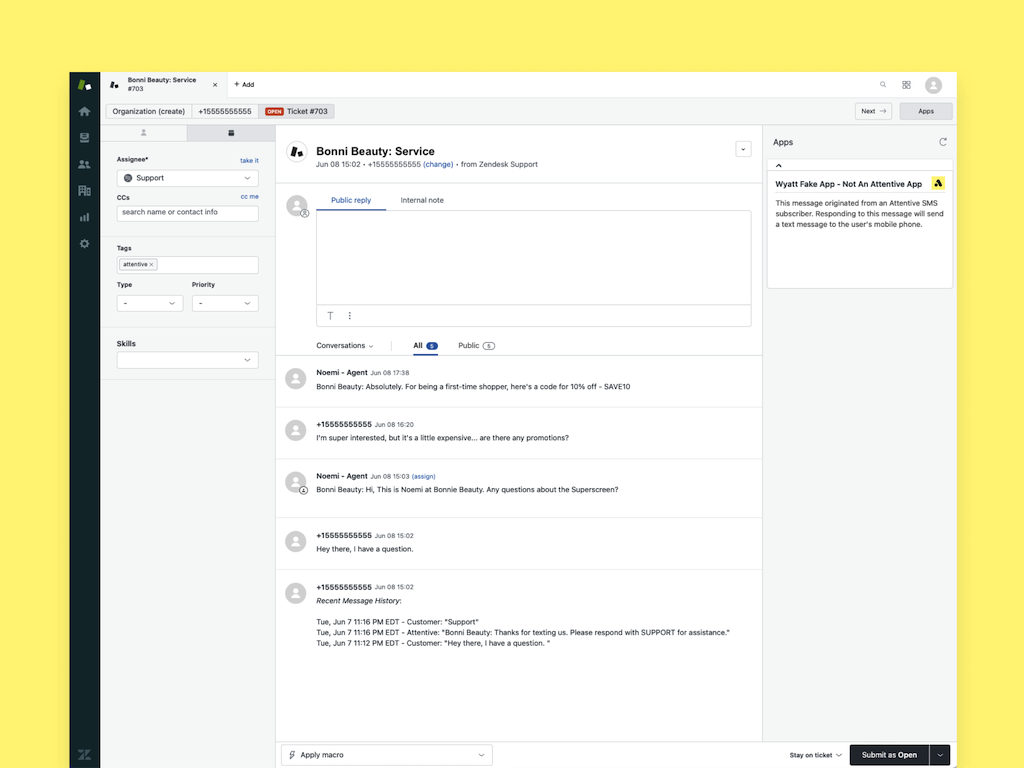This screenshot has width=1024, height=768.
Task: Open the Admin gear icon in the sidebar
Action: coord(84,244)
